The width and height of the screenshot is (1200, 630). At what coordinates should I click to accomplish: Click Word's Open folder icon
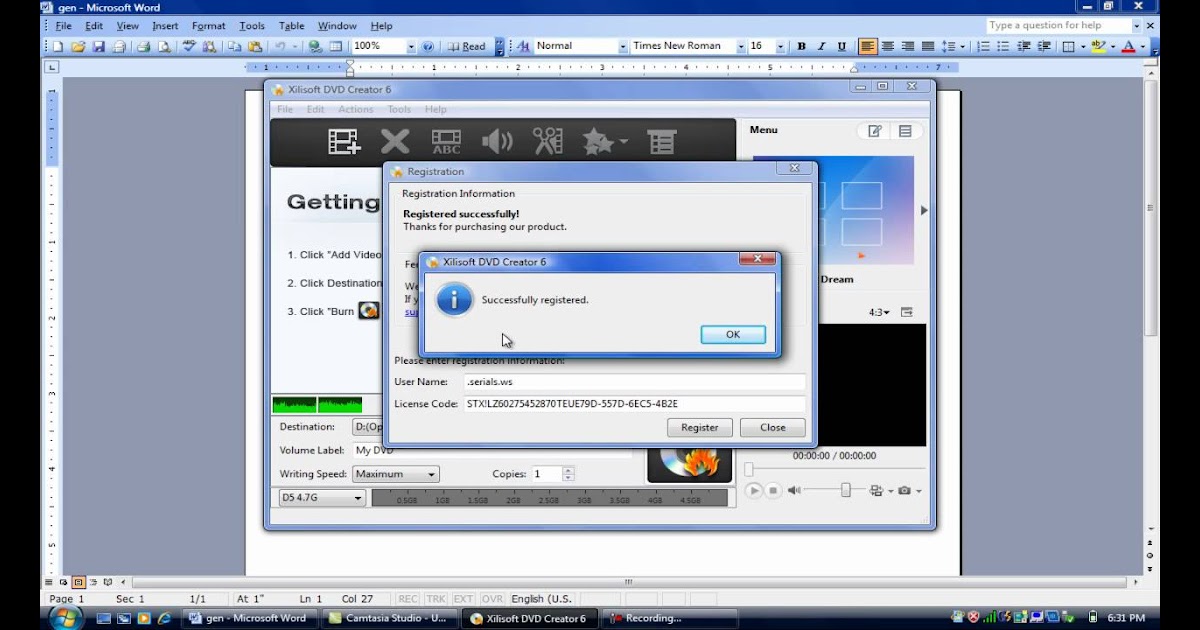[78, 46]
